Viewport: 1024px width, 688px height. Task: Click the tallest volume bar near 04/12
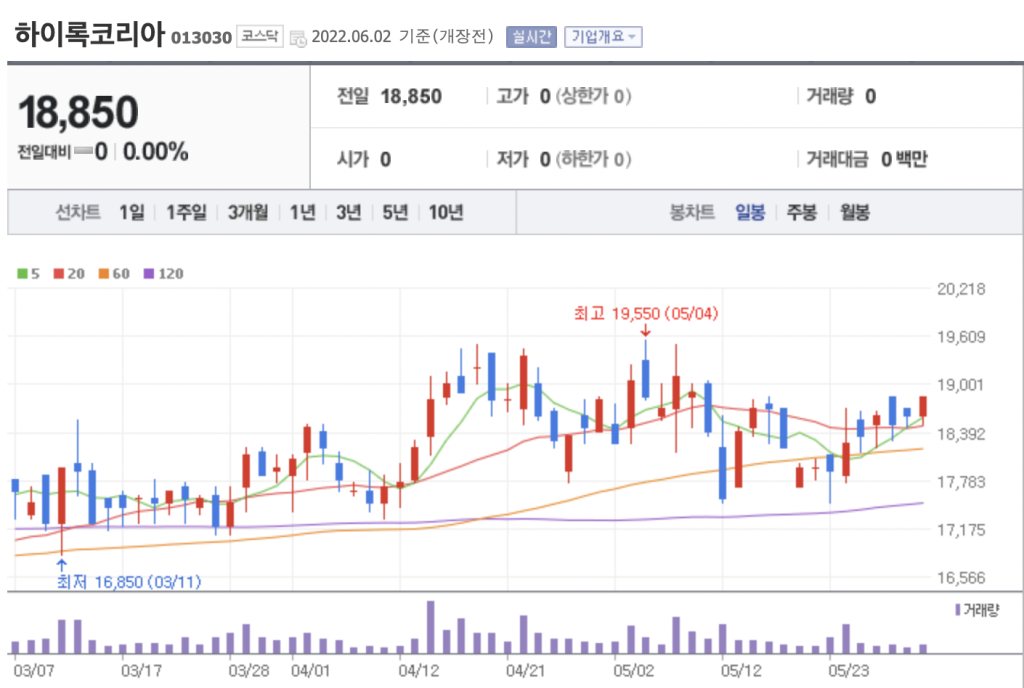(430, 627)
